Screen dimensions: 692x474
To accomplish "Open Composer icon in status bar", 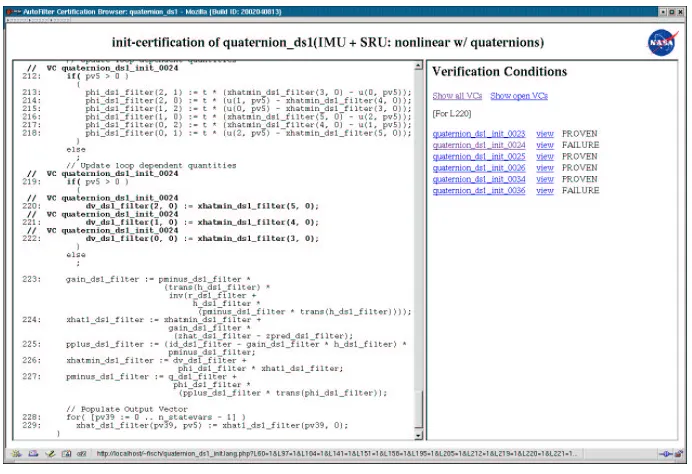I will tap(50, 453).
